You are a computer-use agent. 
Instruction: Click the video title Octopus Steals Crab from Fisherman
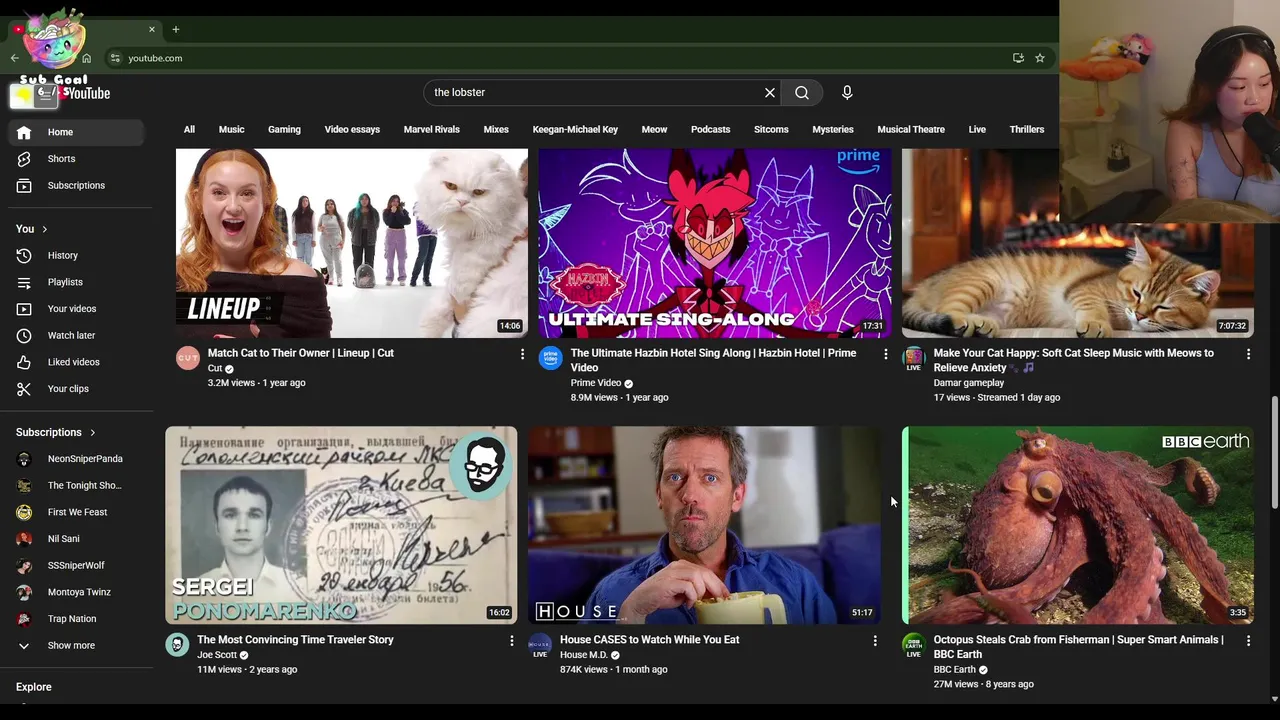(x=1078, y=647)
